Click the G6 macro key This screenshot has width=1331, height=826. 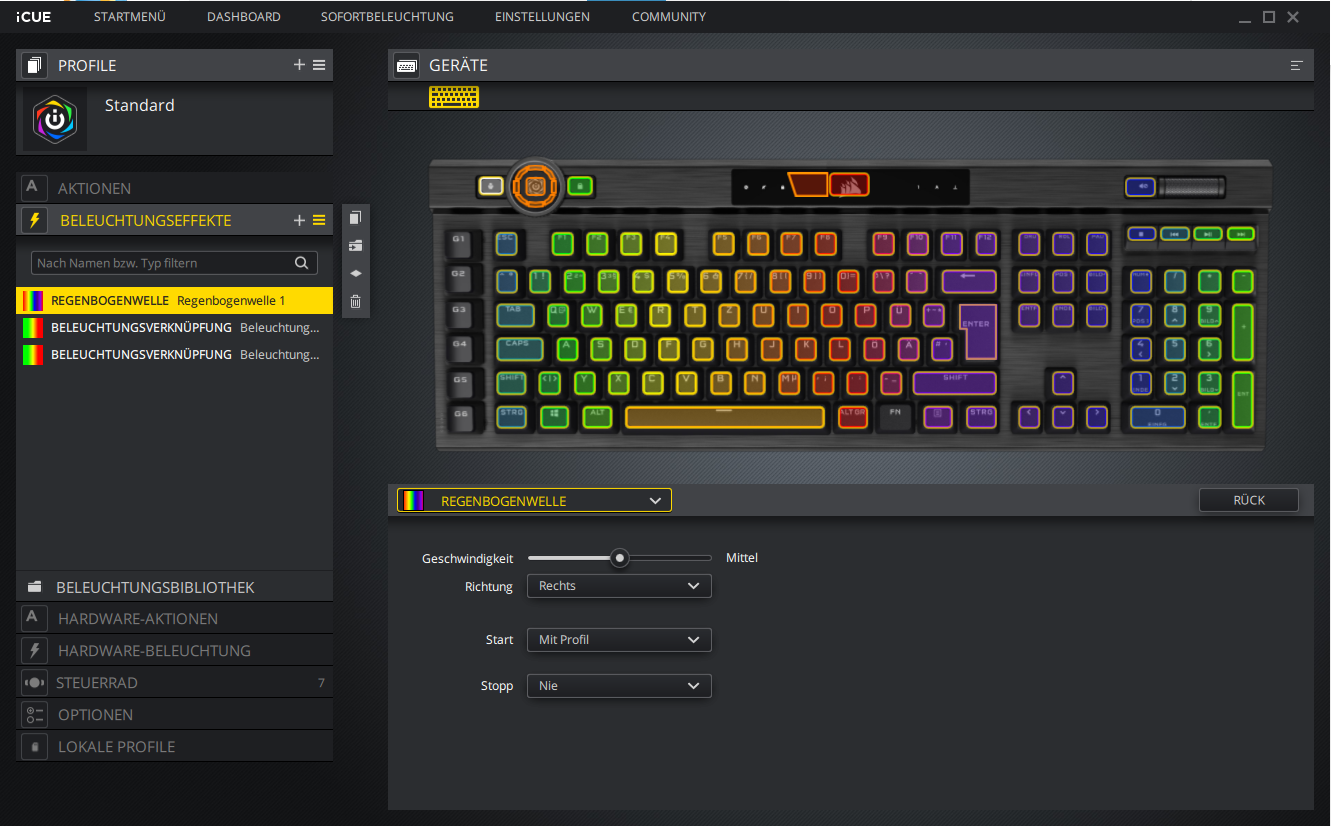pyautogui.click(x=459, y=416)
